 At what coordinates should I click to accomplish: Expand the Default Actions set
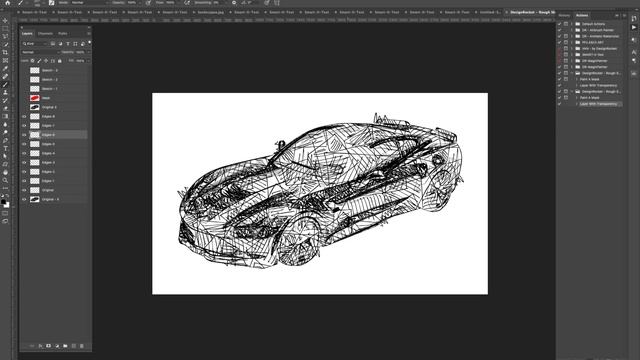[572, 24]
